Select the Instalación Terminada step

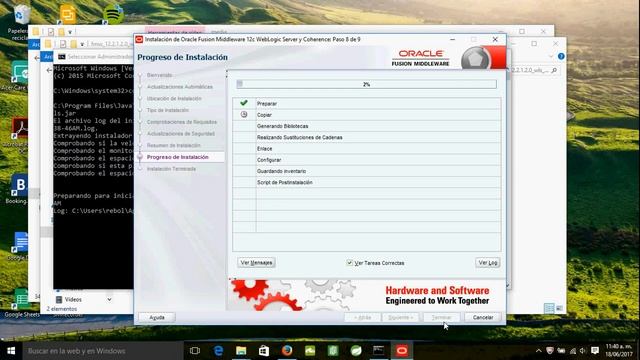tap(171, 169)
